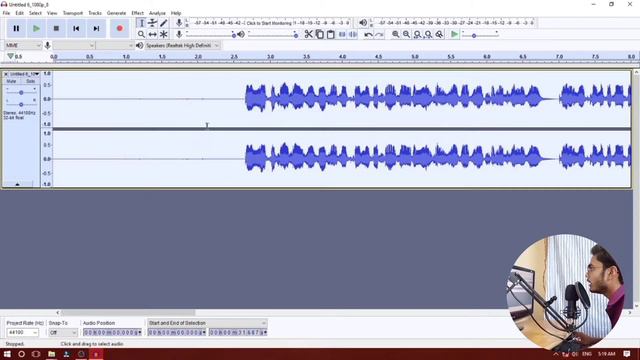Cut selection with the scissors icon
This screenshot has height=360, width=640.
tap(309, 35)
